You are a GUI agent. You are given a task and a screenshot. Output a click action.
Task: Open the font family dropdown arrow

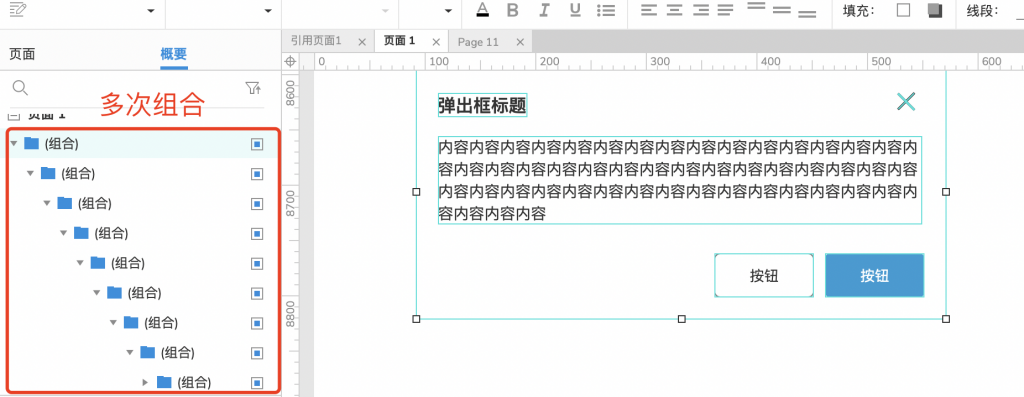tap(268, 11)
